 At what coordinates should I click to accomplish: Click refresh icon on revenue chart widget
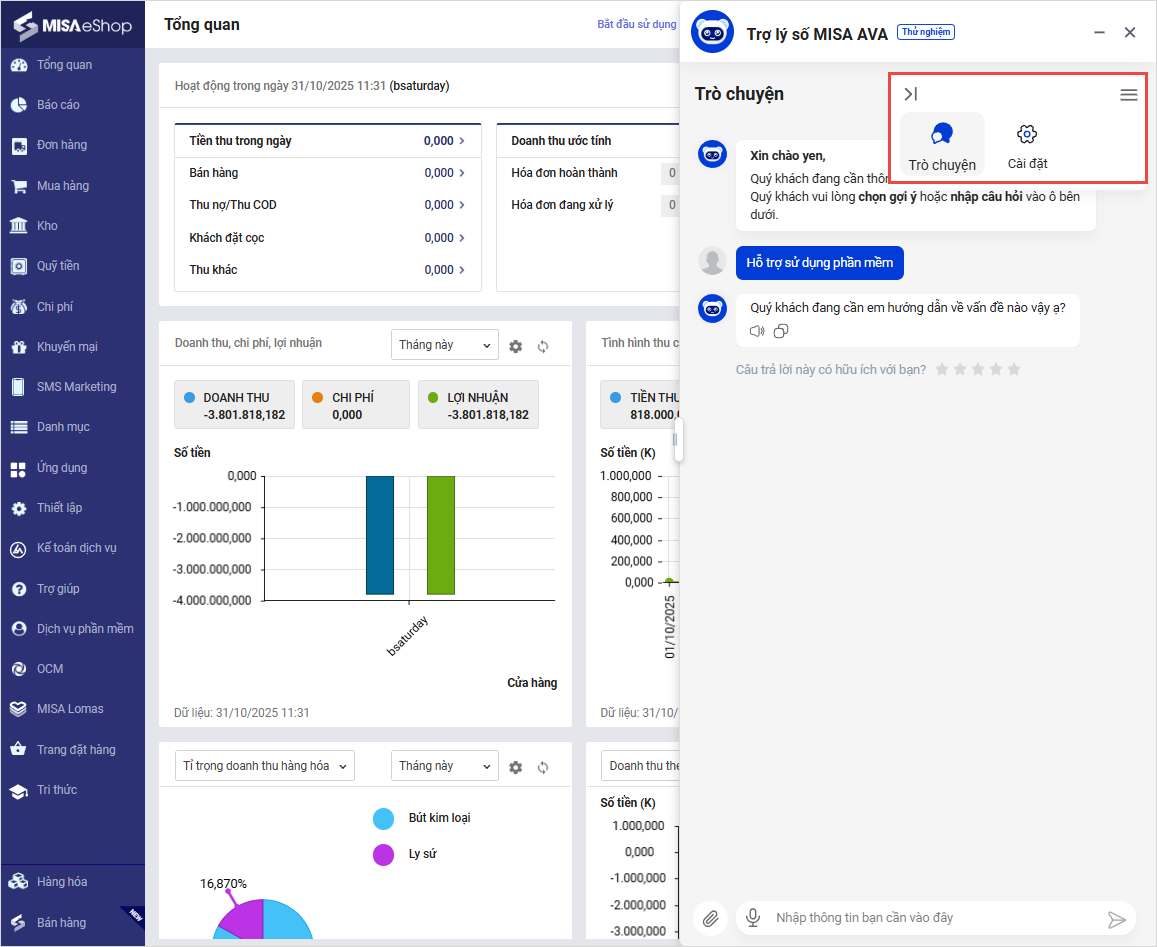[543, 346]
